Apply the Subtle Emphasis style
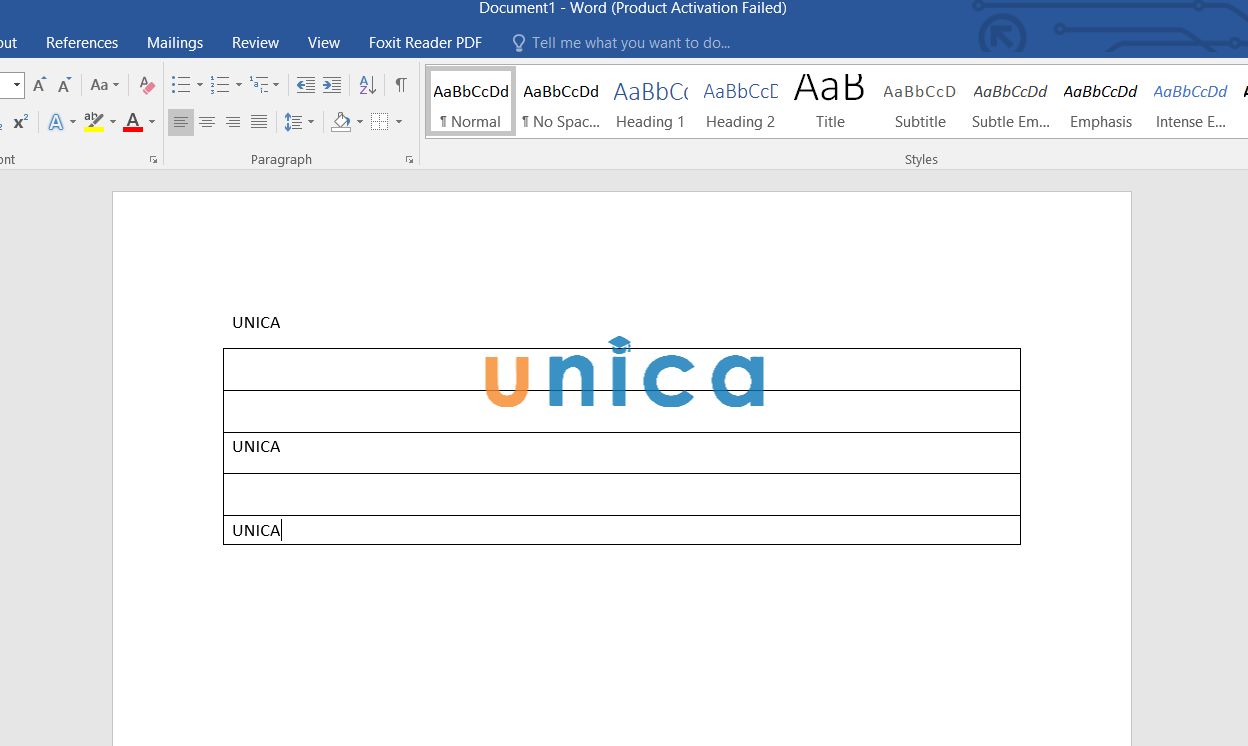The width and height of the screenshot is (1248, 746). (1010, 102)
